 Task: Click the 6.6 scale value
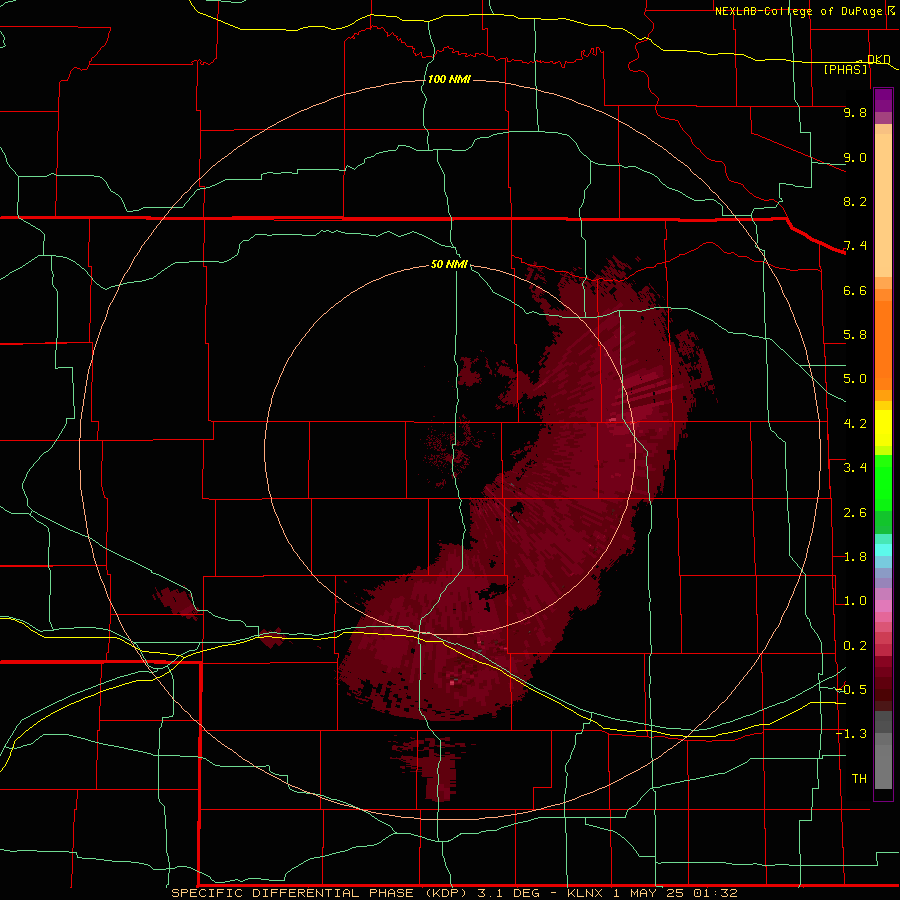coord(855,290)
